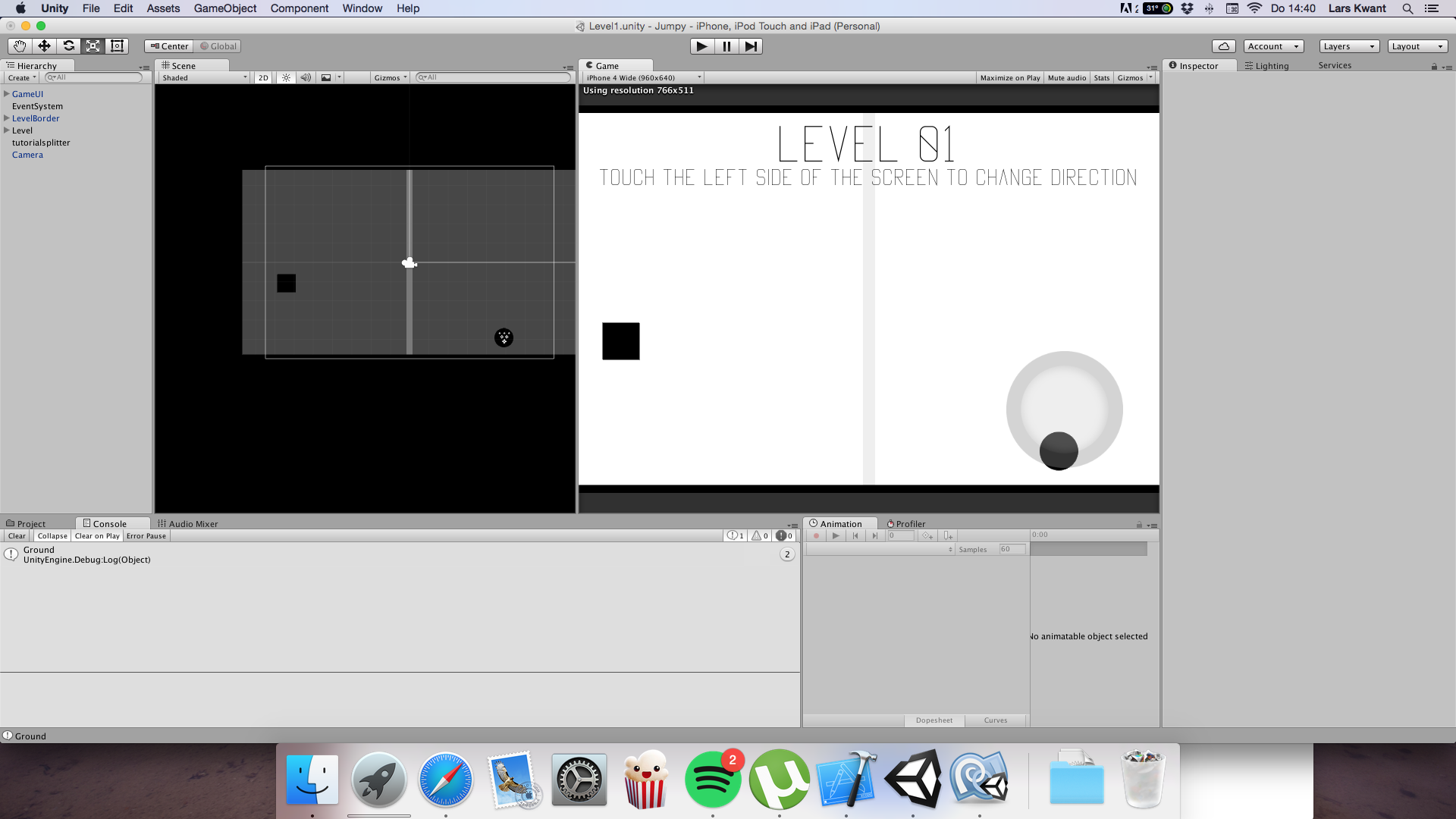Screen dimensions: 1456x819
Task: Toggle console warning filter
Action: click(760, 535)
